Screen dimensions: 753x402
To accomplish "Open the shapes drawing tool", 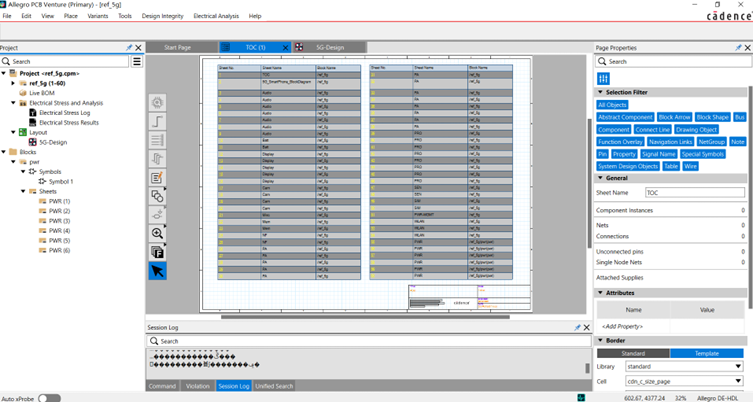I will [157, 196].
